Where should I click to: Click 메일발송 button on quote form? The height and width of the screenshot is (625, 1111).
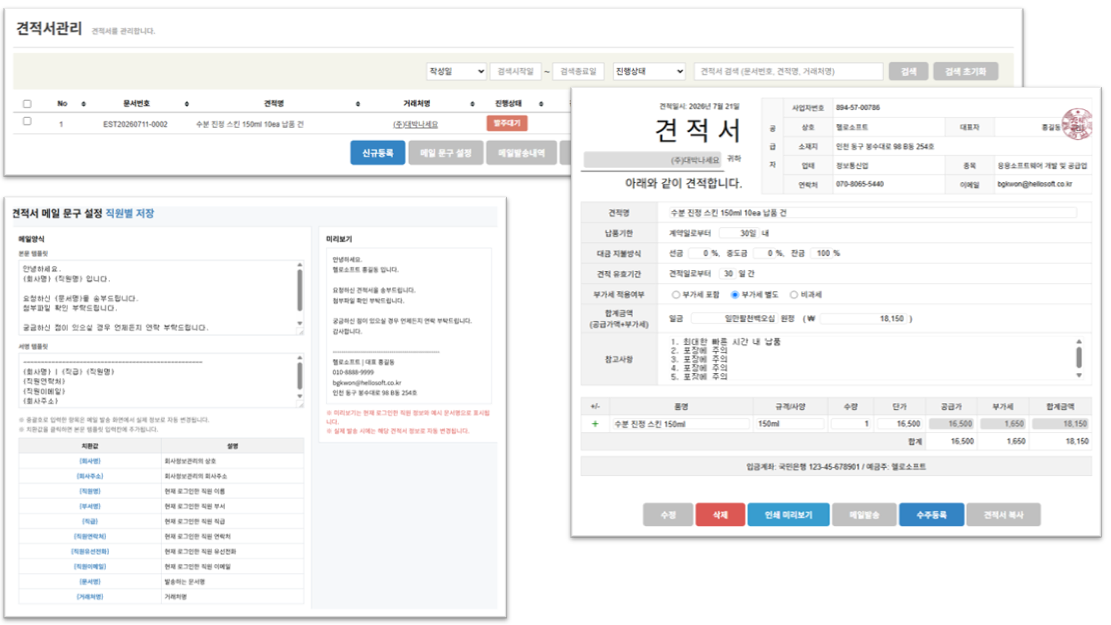[864, 514]
